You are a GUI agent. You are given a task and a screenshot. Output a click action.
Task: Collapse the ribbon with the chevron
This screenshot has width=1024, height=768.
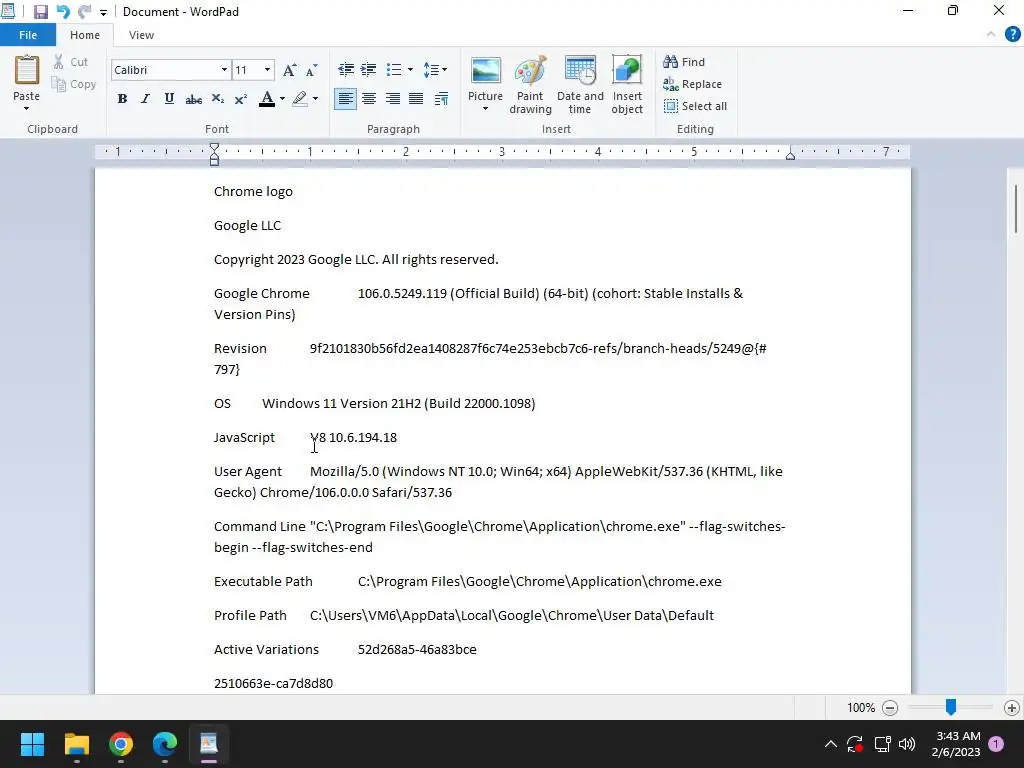pos(991,35)
